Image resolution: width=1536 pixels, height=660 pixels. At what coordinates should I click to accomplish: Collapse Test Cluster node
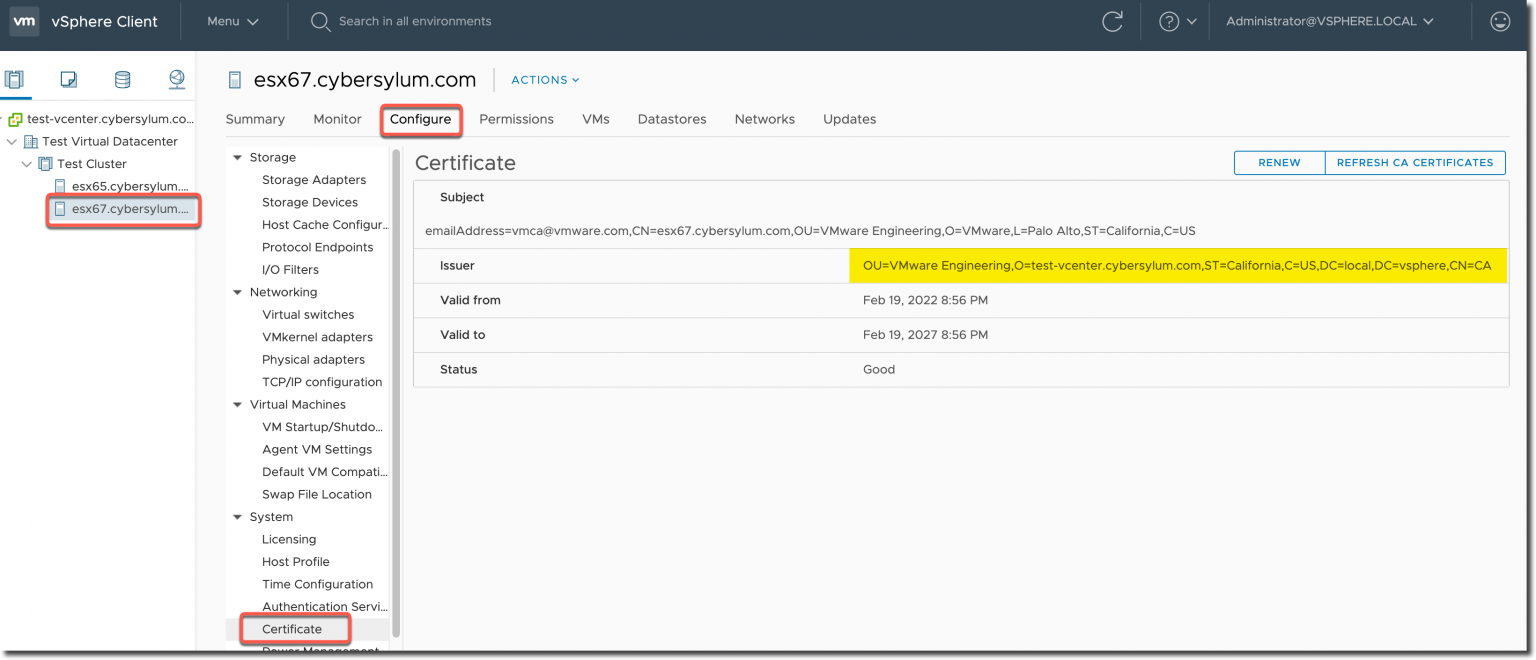[27, 164]
